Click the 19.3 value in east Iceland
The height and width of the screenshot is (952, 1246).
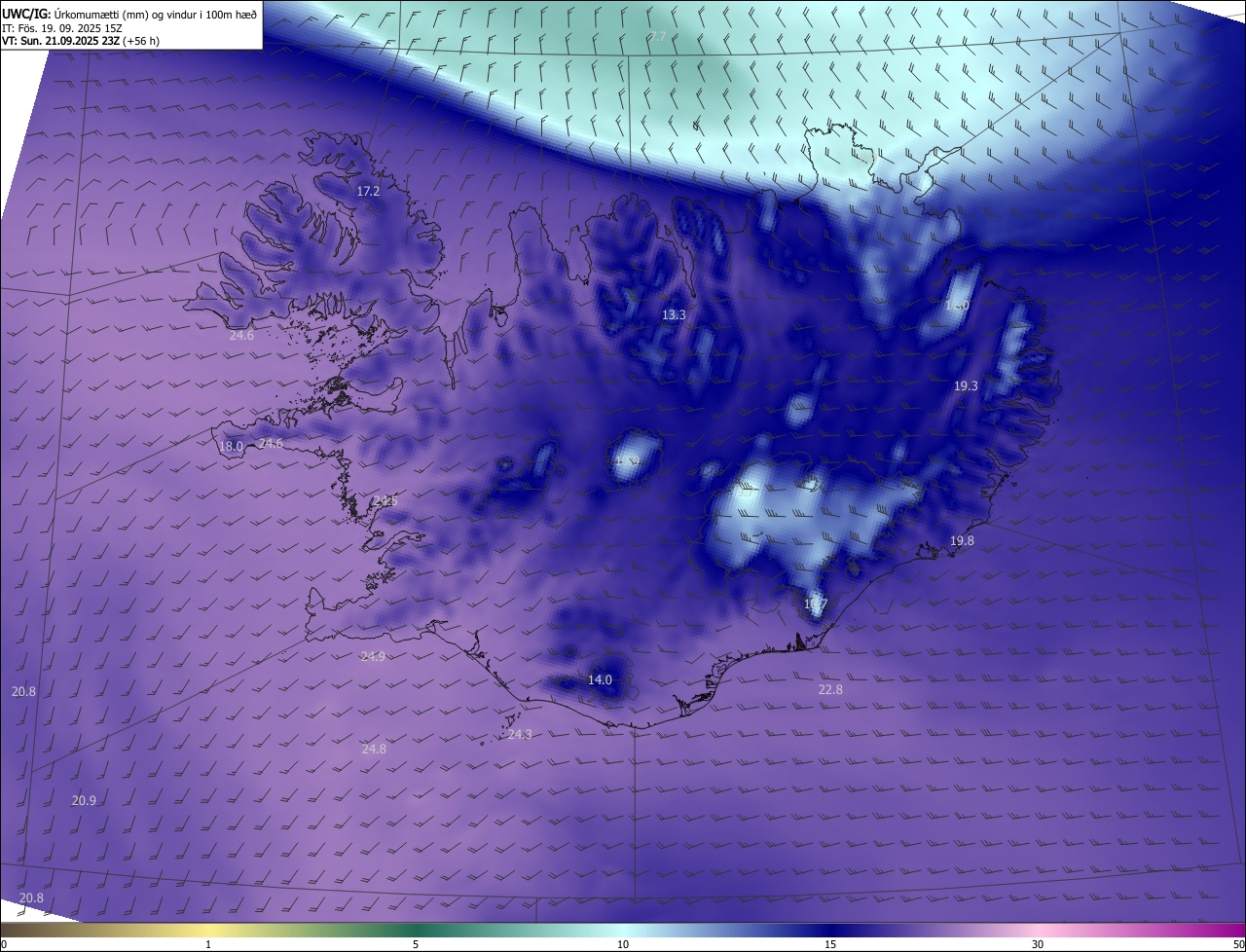(966, 386)
